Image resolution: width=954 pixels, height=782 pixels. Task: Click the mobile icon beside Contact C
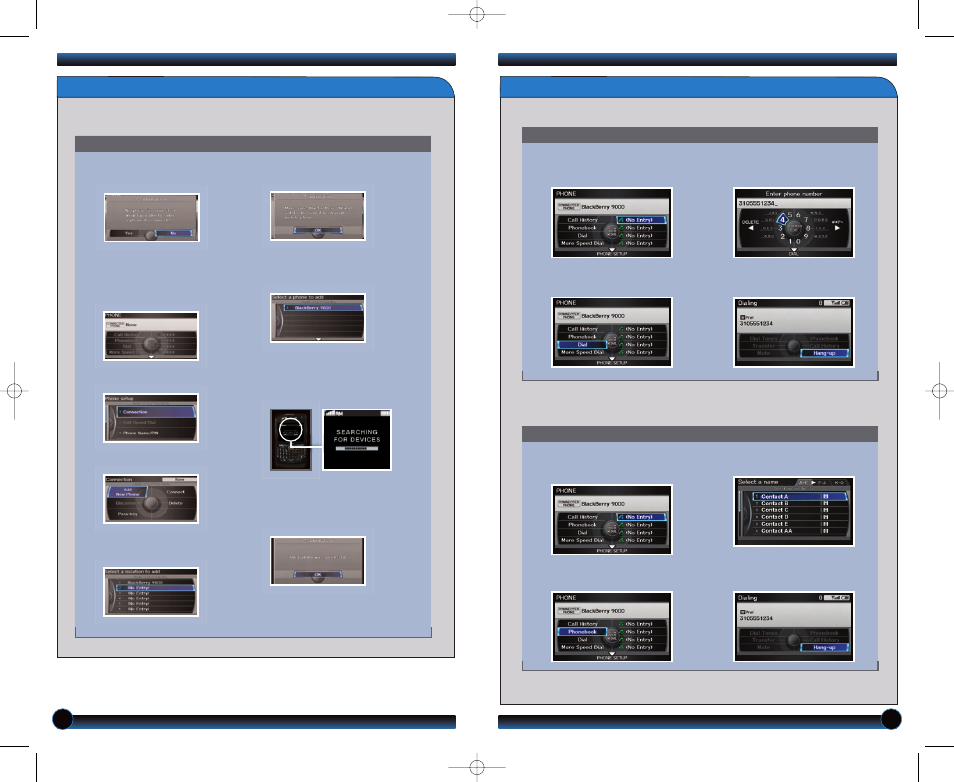826,510
